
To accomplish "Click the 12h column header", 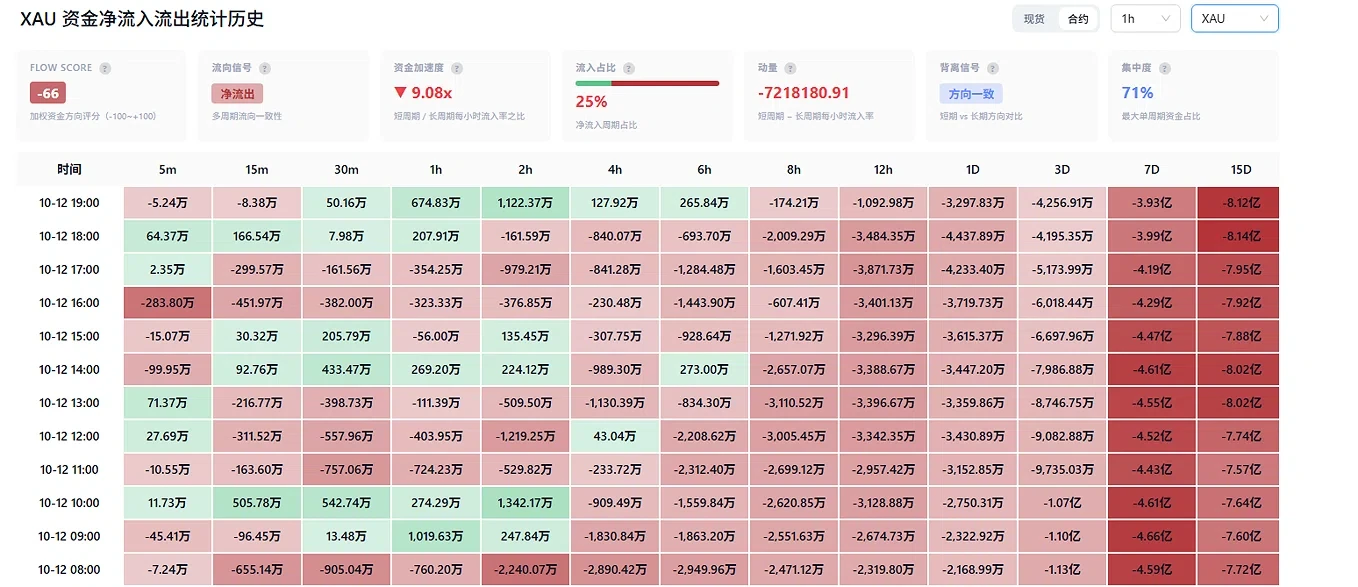I will pyautogui.click(x=883, y=169).
